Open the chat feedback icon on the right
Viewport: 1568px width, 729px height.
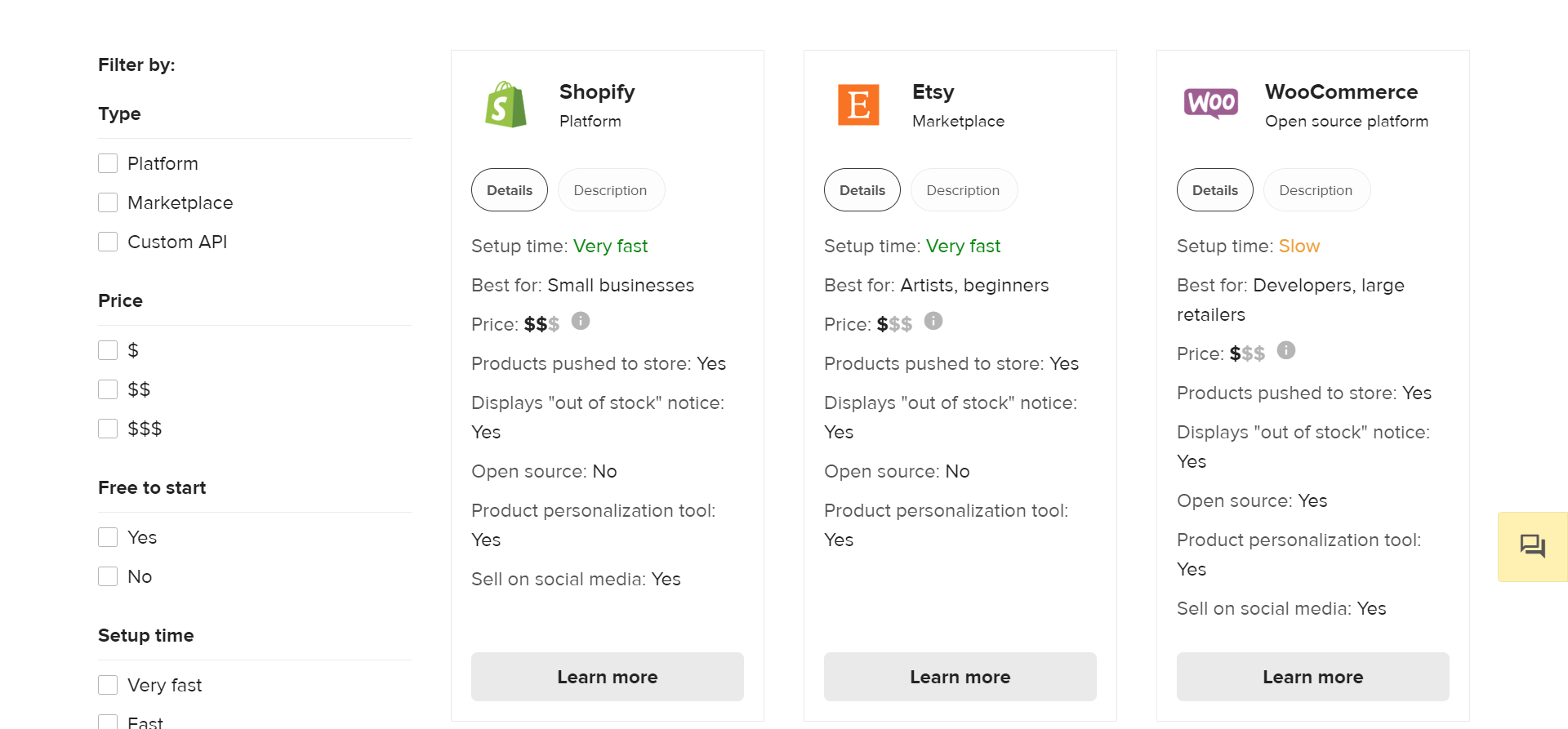1532,546
